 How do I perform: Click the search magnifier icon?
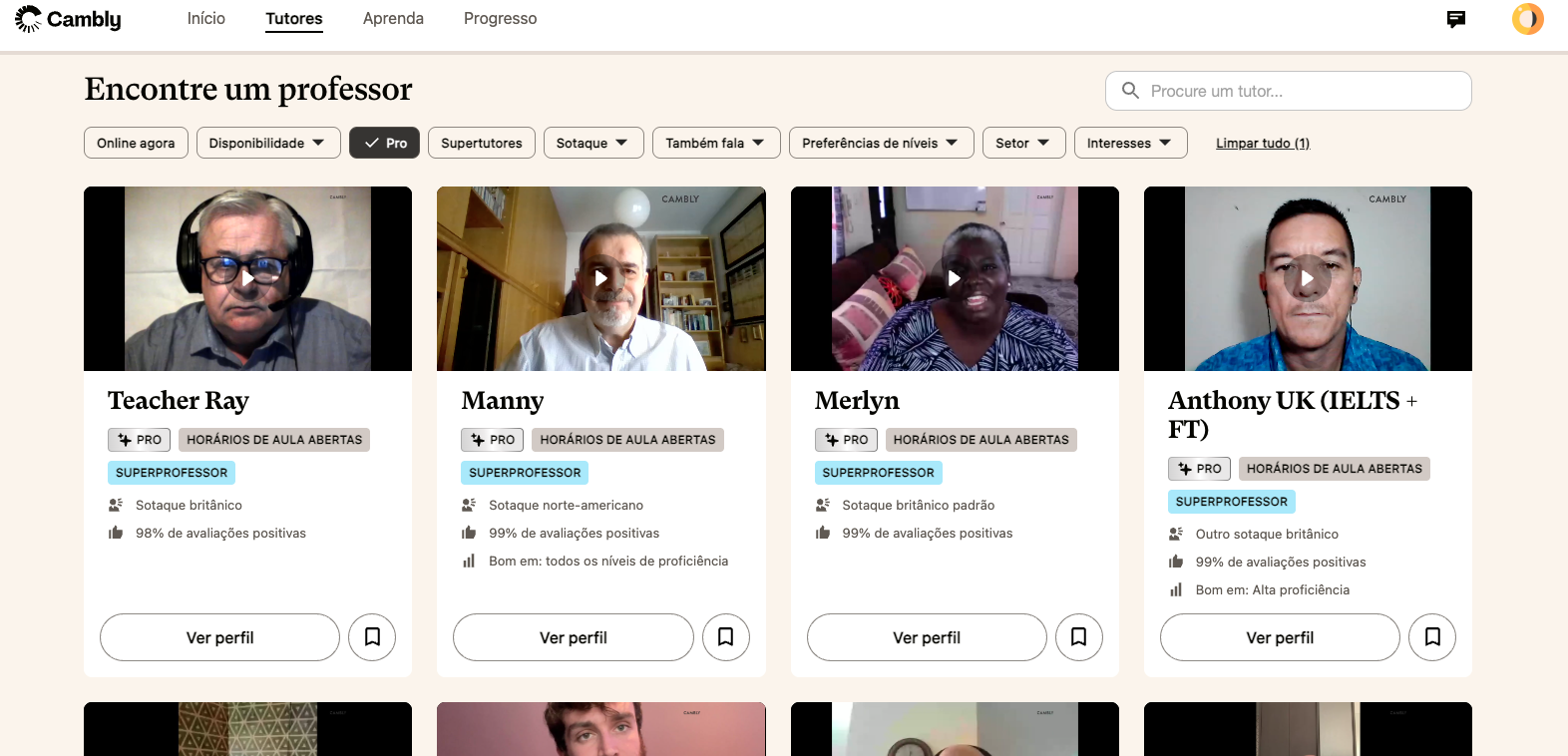[1130, 91]
